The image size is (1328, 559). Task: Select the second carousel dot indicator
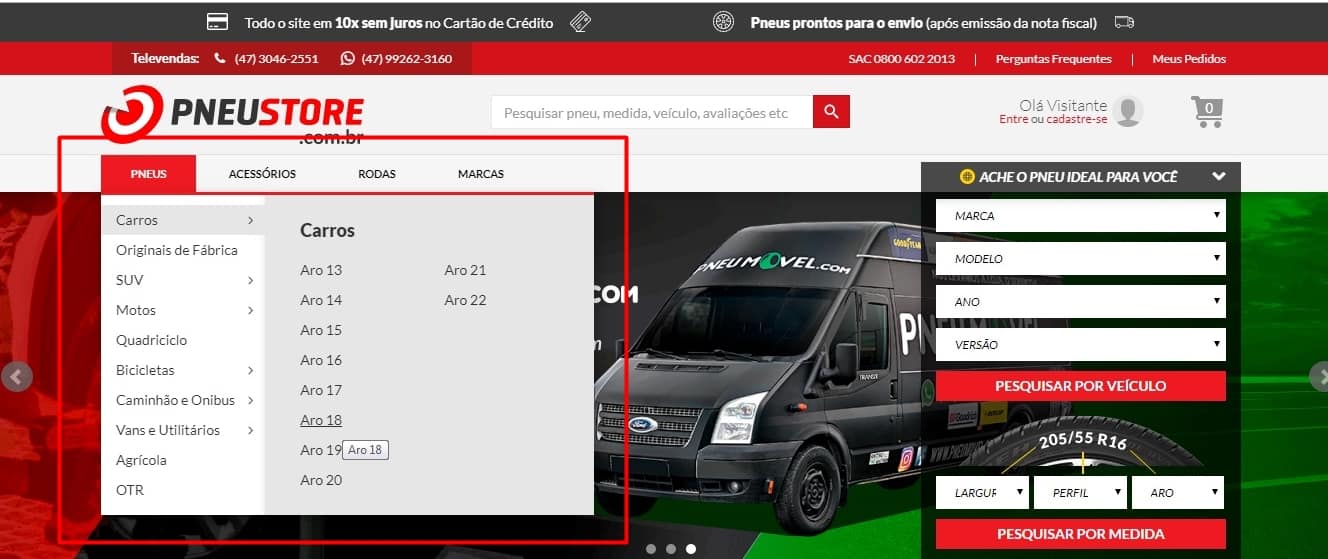click(671, 549)
